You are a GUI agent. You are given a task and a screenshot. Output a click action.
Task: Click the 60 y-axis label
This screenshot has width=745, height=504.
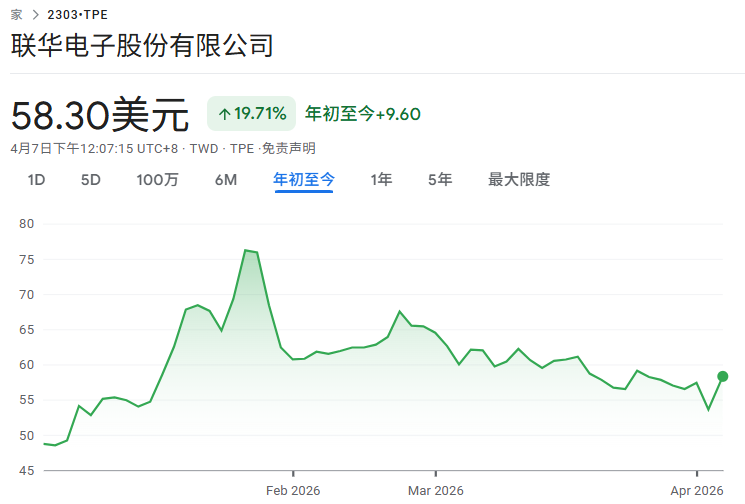coord(27,365)
